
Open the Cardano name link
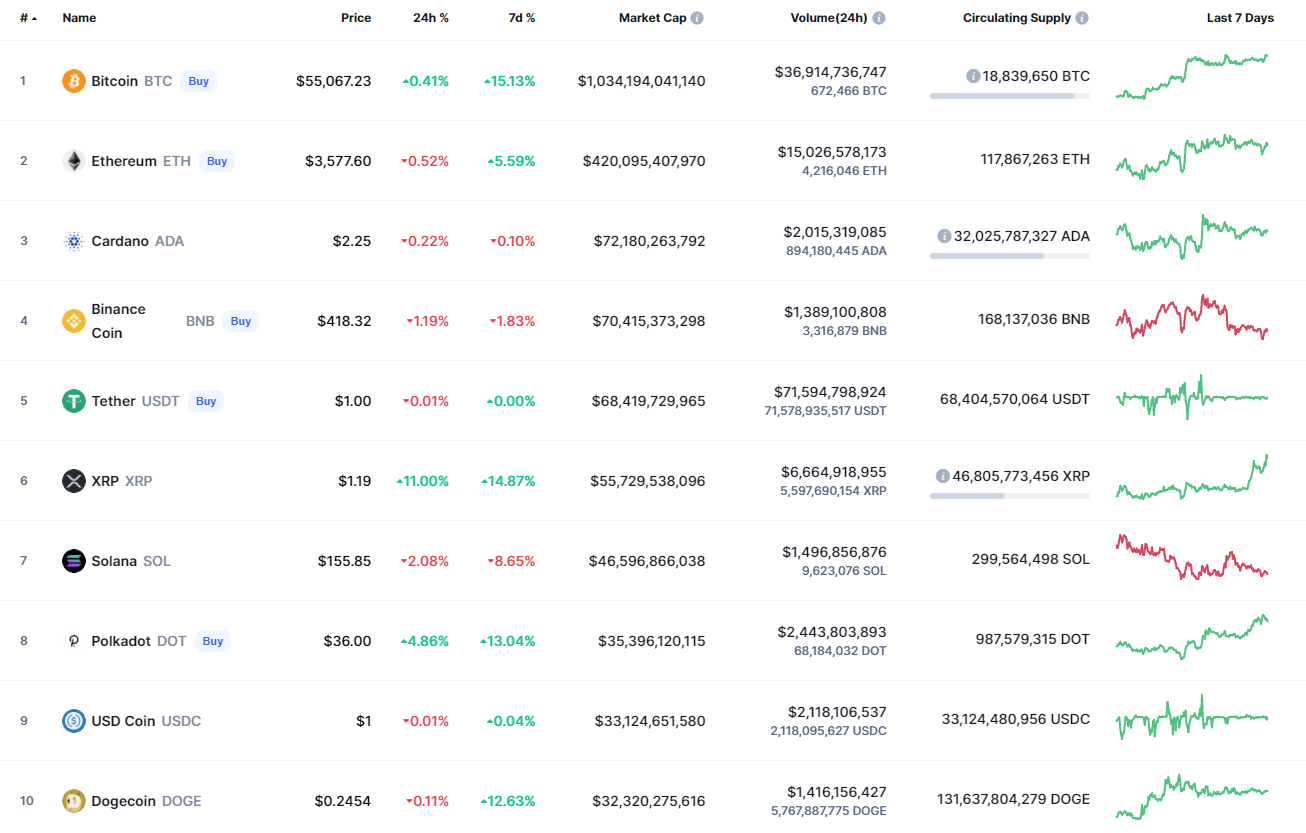click(x=120, y=241)
